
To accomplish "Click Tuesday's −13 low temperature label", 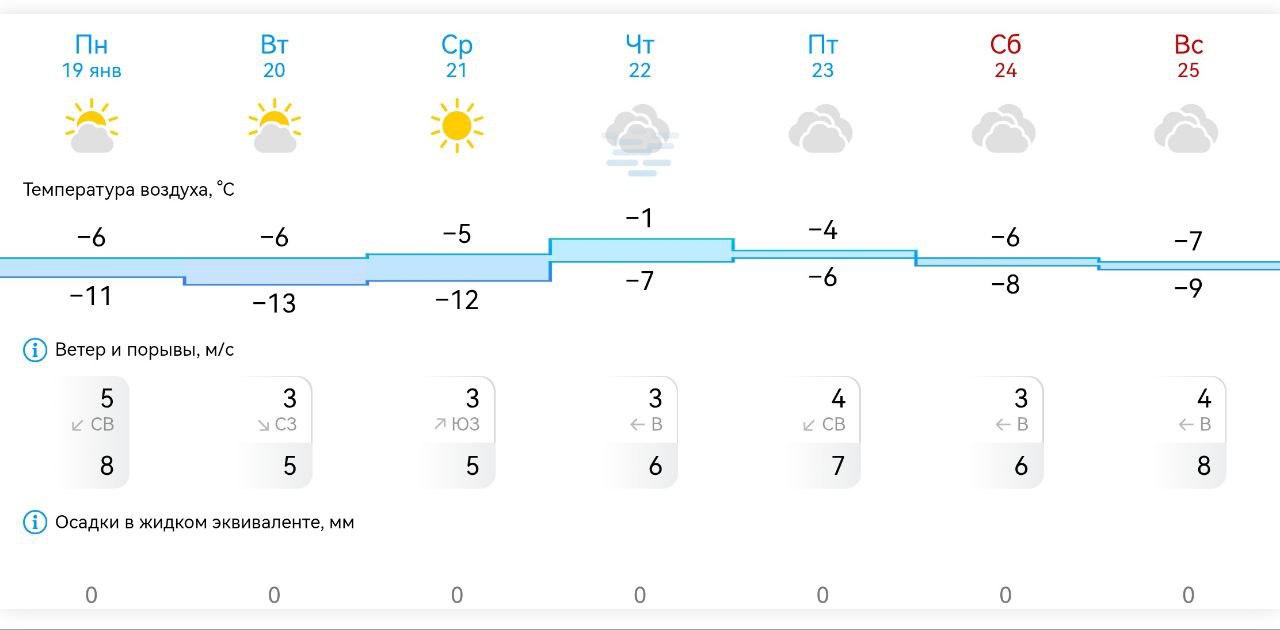I will click(x=274, y=303).
